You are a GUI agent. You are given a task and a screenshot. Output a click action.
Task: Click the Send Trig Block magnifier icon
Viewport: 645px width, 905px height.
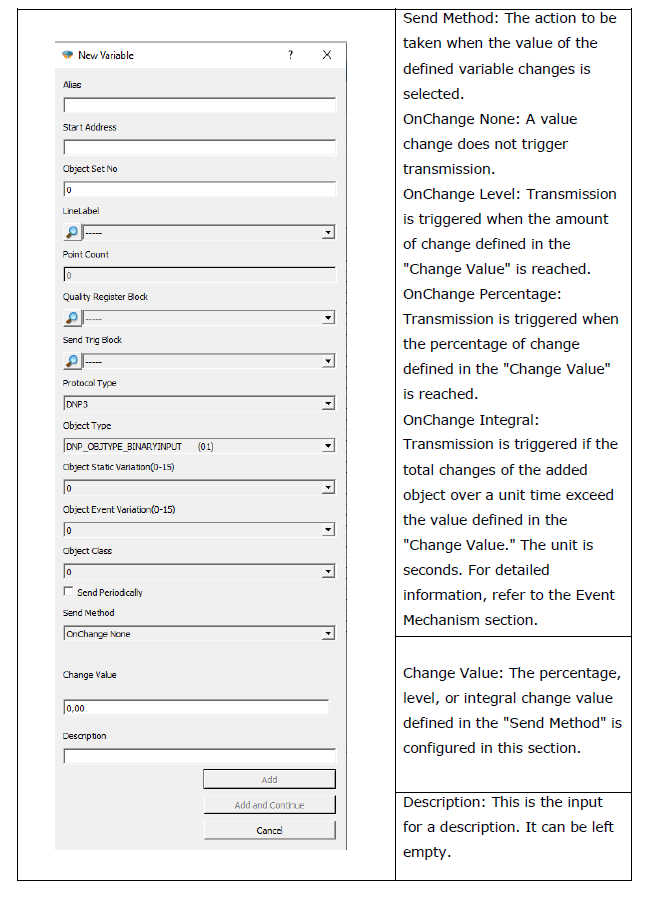(x=72, y=361)
